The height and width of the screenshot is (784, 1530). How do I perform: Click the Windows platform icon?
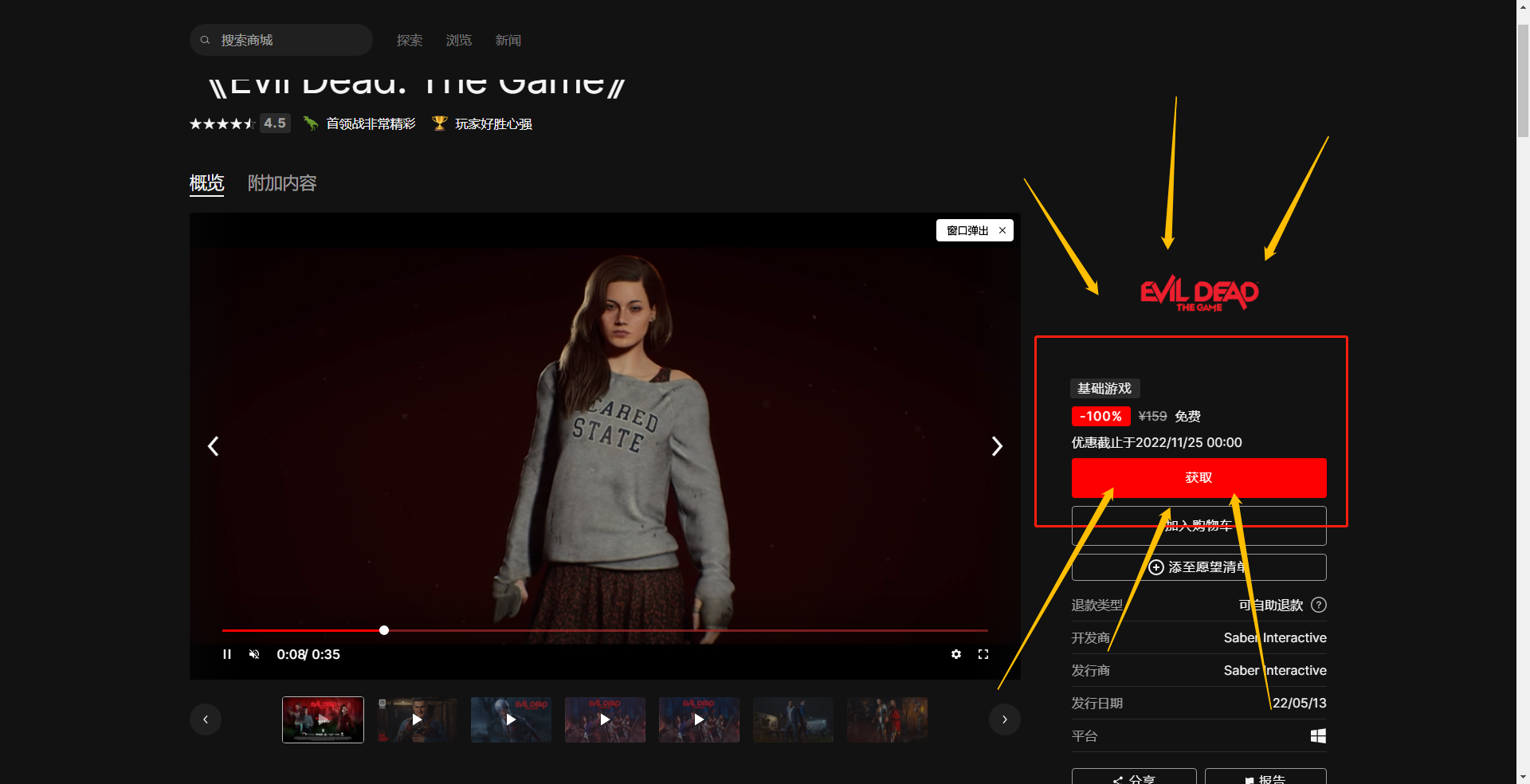1318,736
